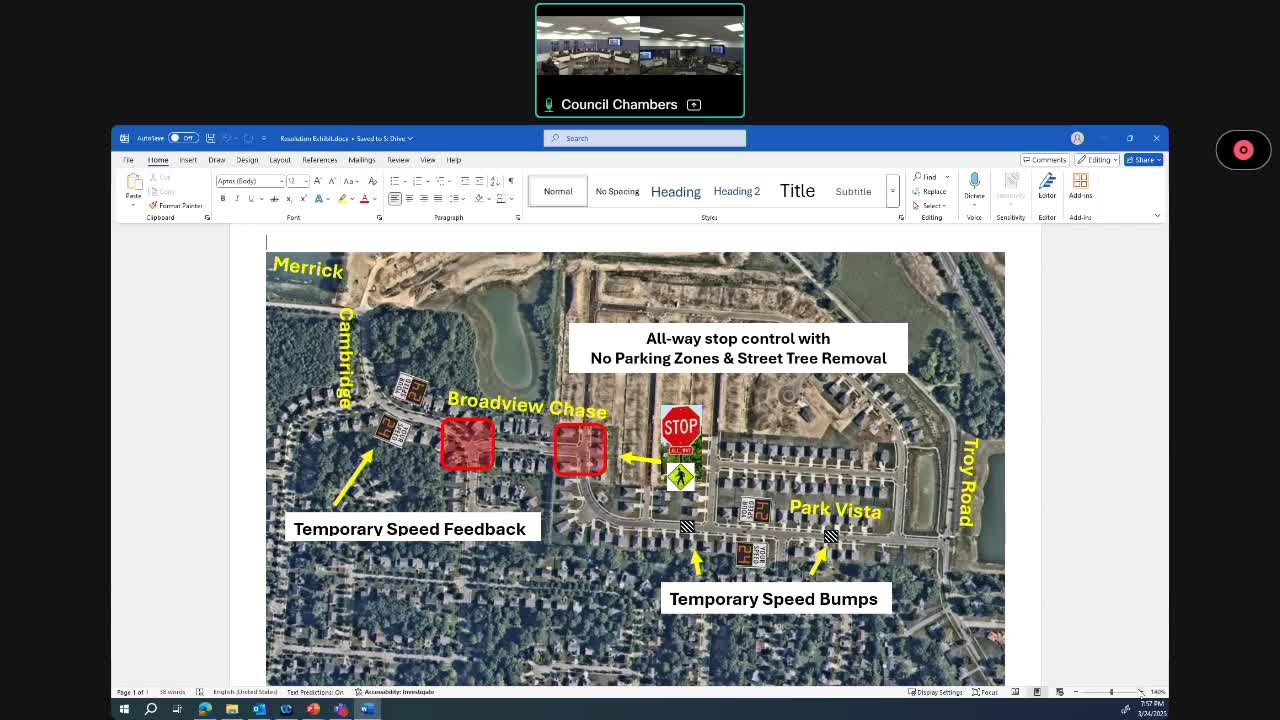Expand the Styles gallery more arrow
1280x720 pixels.
[892, 200]
